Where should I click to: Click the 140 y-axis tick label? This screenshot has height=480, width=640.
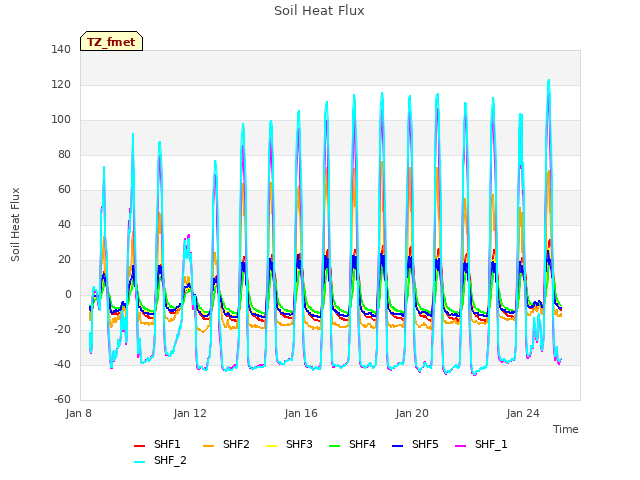pyautogui.click(x=61, y=49)
